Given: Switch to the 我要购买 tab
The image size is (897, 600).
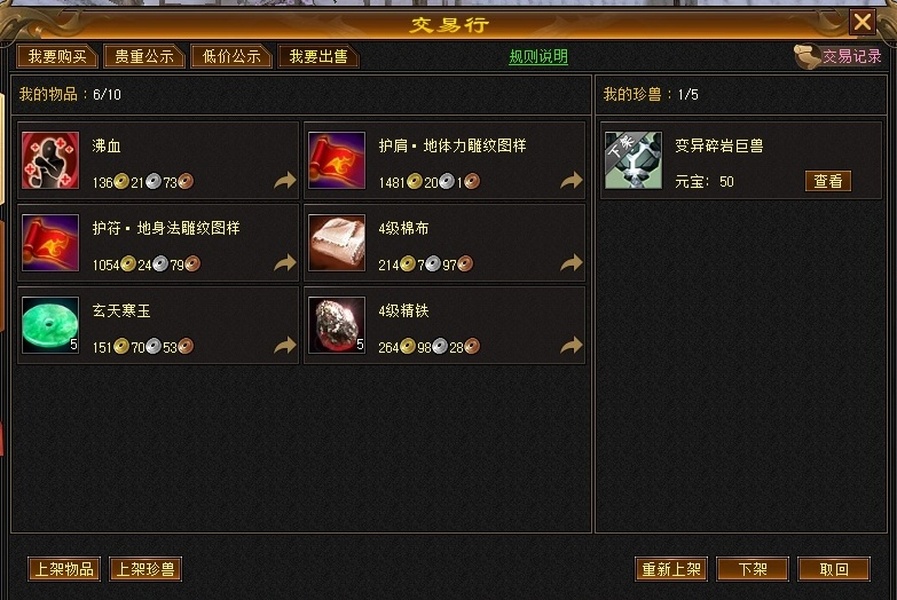Looking at the screenshot, I should point(58,56).
